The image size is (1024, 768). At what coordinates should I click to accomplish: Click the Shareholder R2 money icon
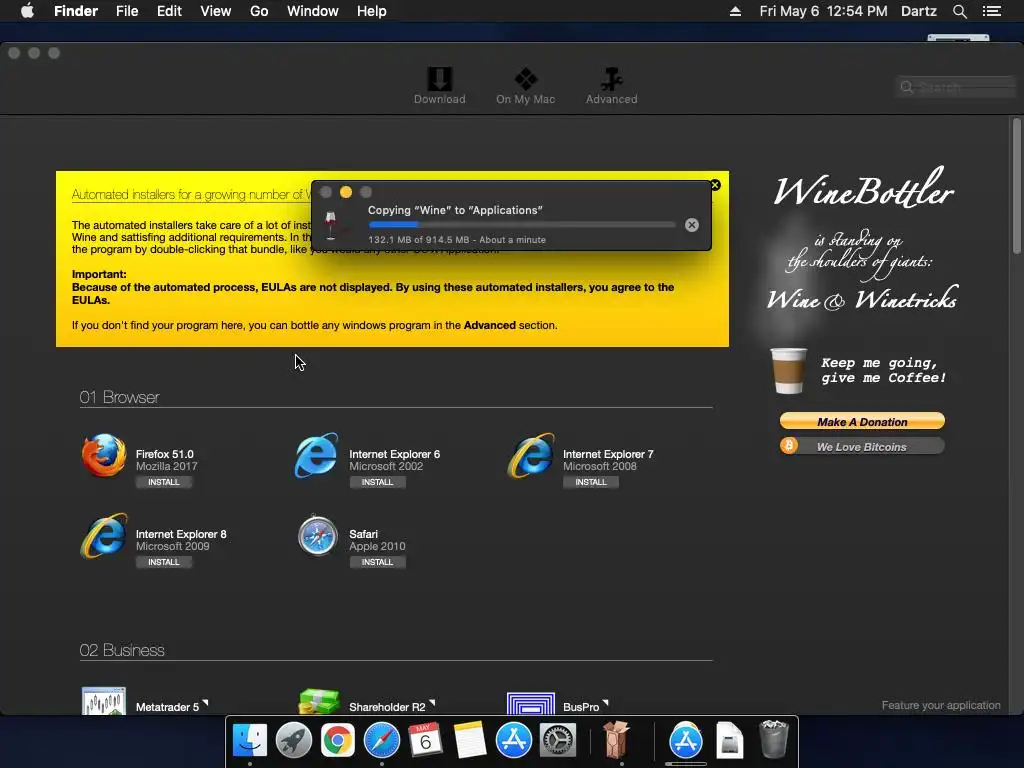[x=319, y=701]
